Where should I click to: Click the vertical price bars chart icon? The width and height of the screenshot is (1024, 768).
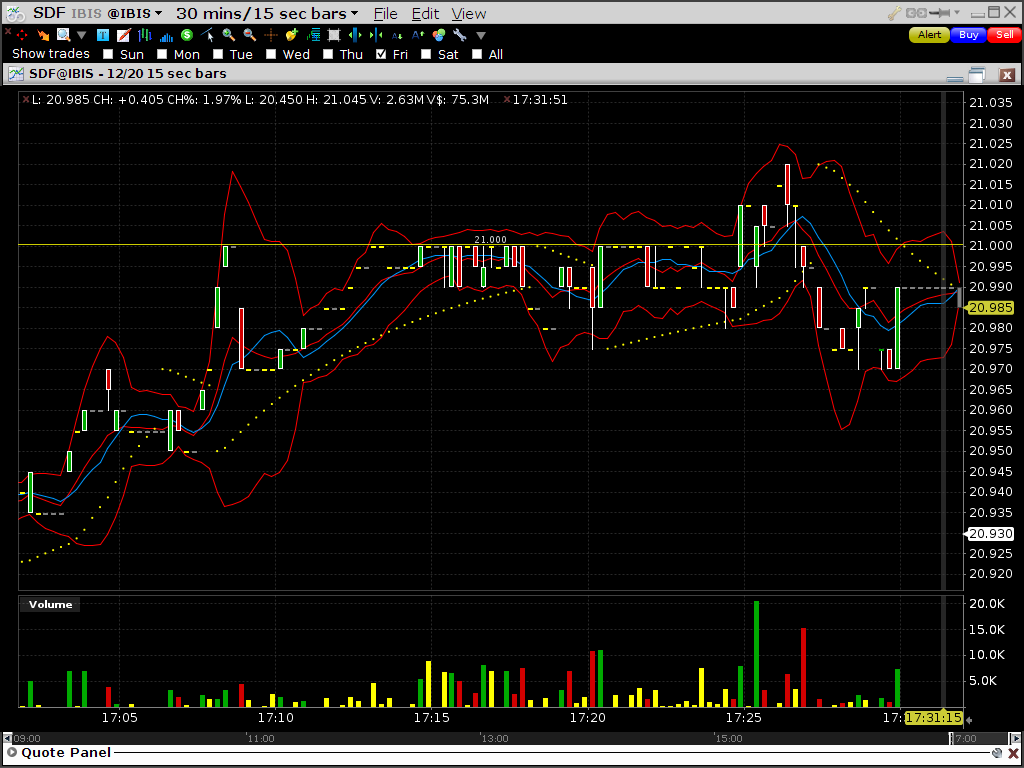pyautogui.click(x=144, y=35)
